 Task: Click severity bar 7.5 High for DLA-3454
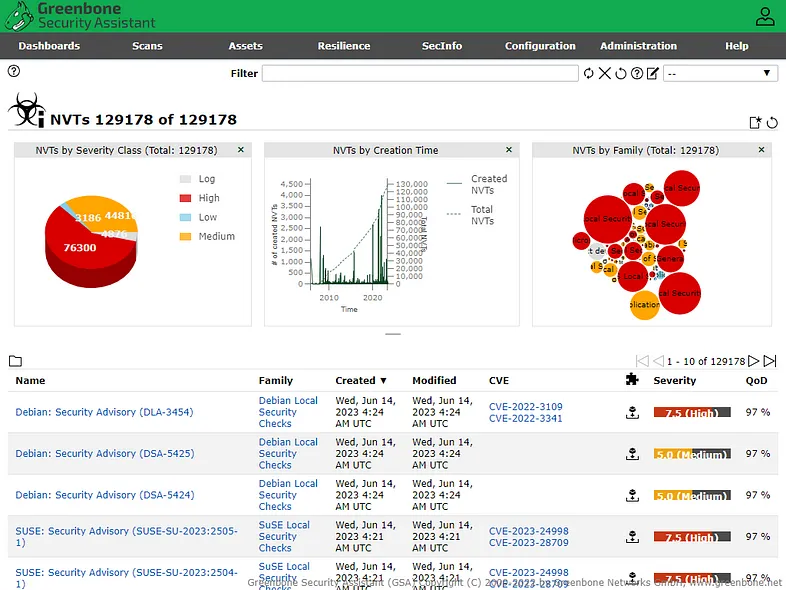tap(692, 413)
